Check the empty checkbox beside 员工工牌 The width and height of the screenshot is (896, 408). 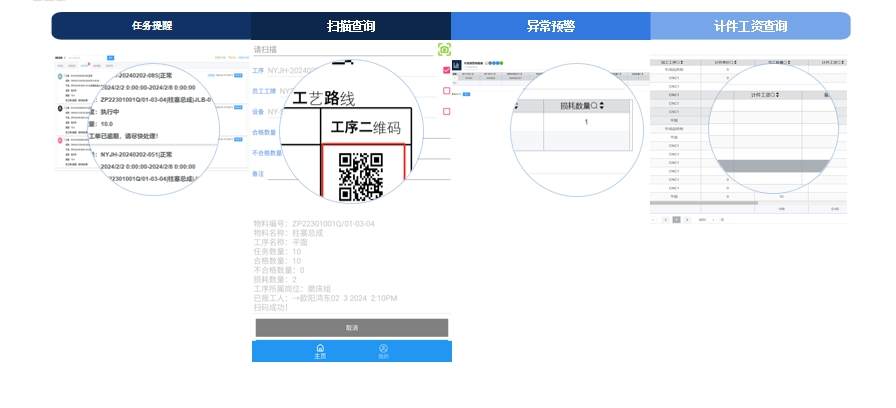tap(446, 91)
